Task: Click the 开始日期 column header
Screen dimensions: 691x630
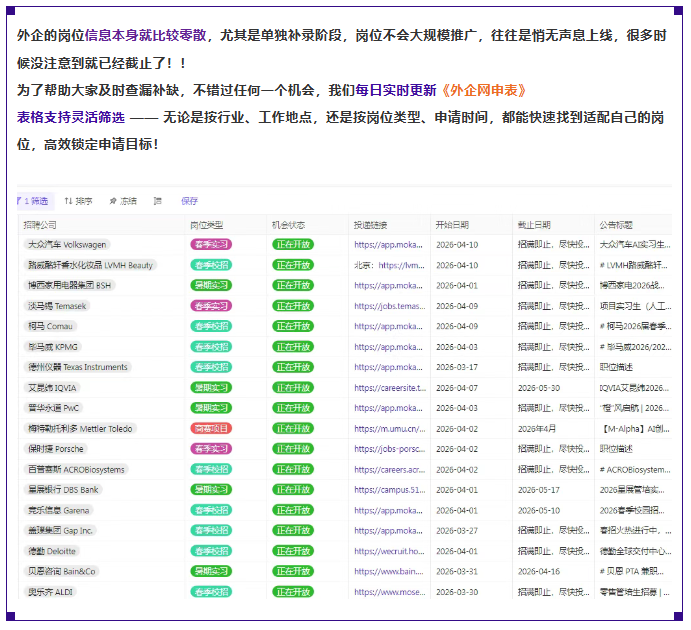Action: [x=452, y=225]
